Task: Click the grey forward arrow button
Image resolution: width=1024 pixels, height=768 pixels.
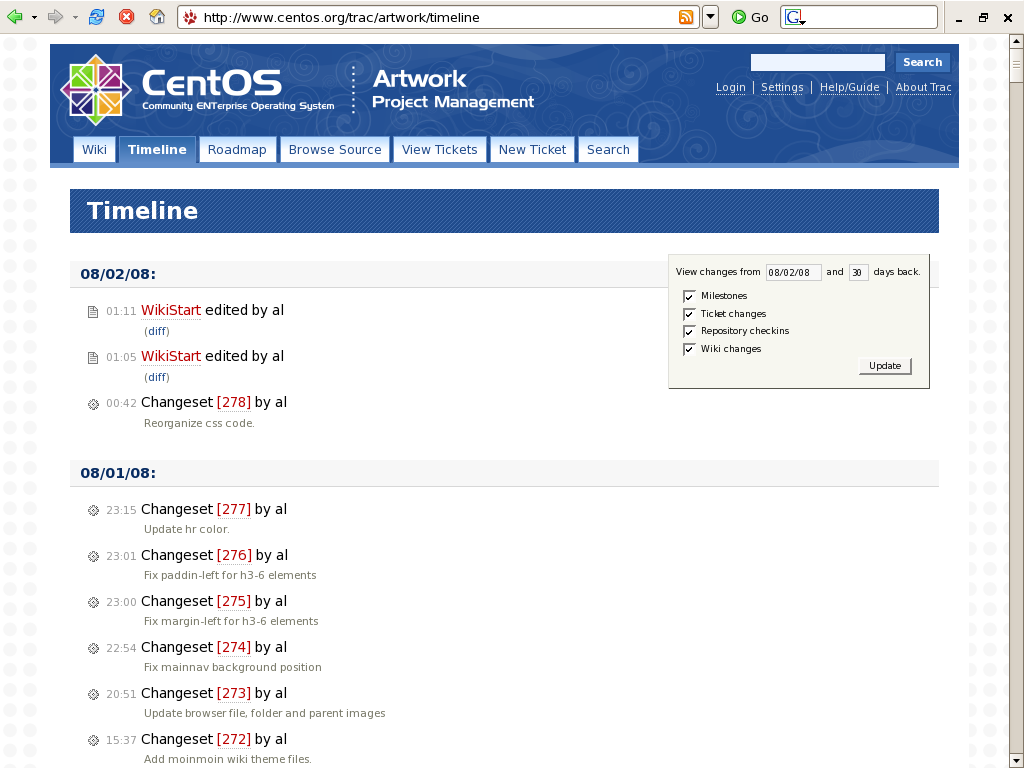Action: click(56, 17)
